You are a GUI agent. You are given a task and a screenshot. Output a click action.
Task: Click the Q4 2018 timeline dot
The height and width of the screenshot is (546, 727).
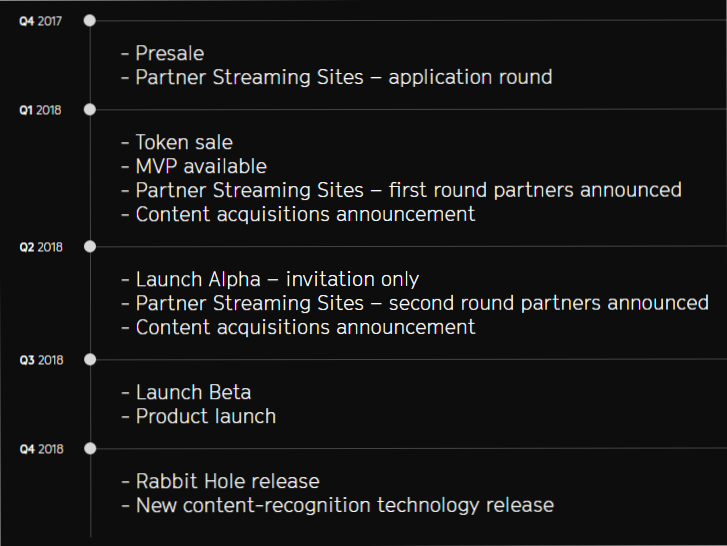pos(90,449)
